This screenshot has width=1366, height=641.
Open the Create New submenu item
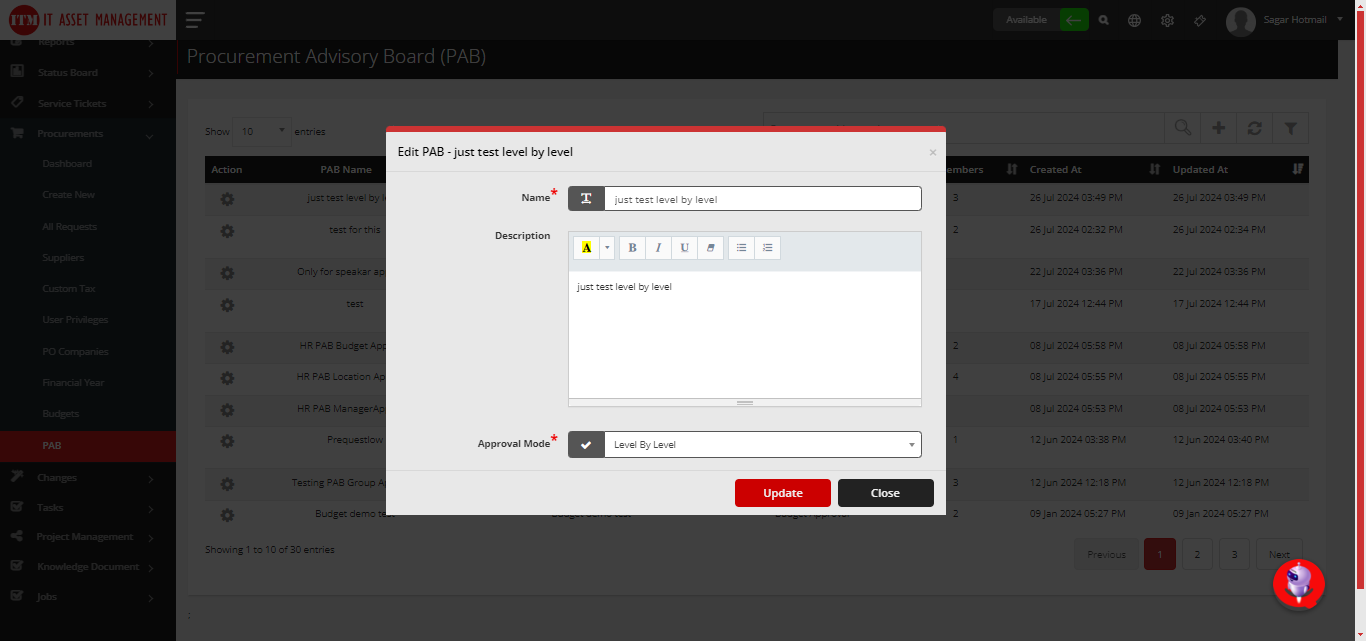(69, 195)
